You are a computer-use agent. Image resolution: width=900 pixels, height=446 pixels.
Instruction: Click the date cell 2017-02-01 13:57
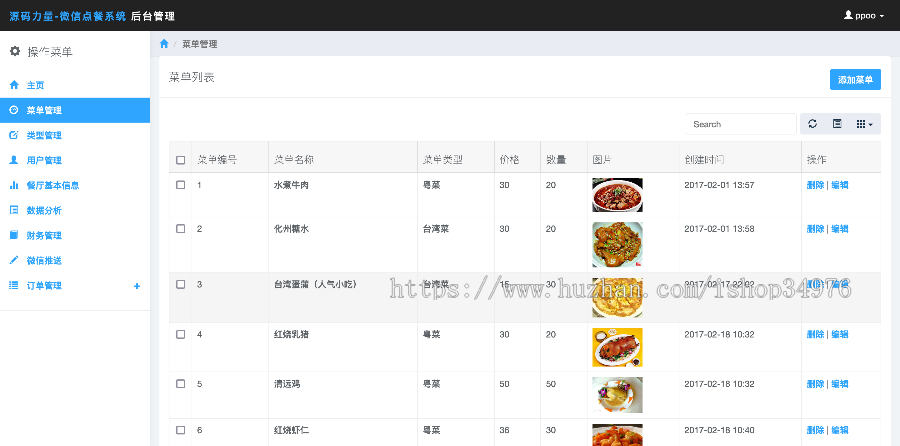719,185
